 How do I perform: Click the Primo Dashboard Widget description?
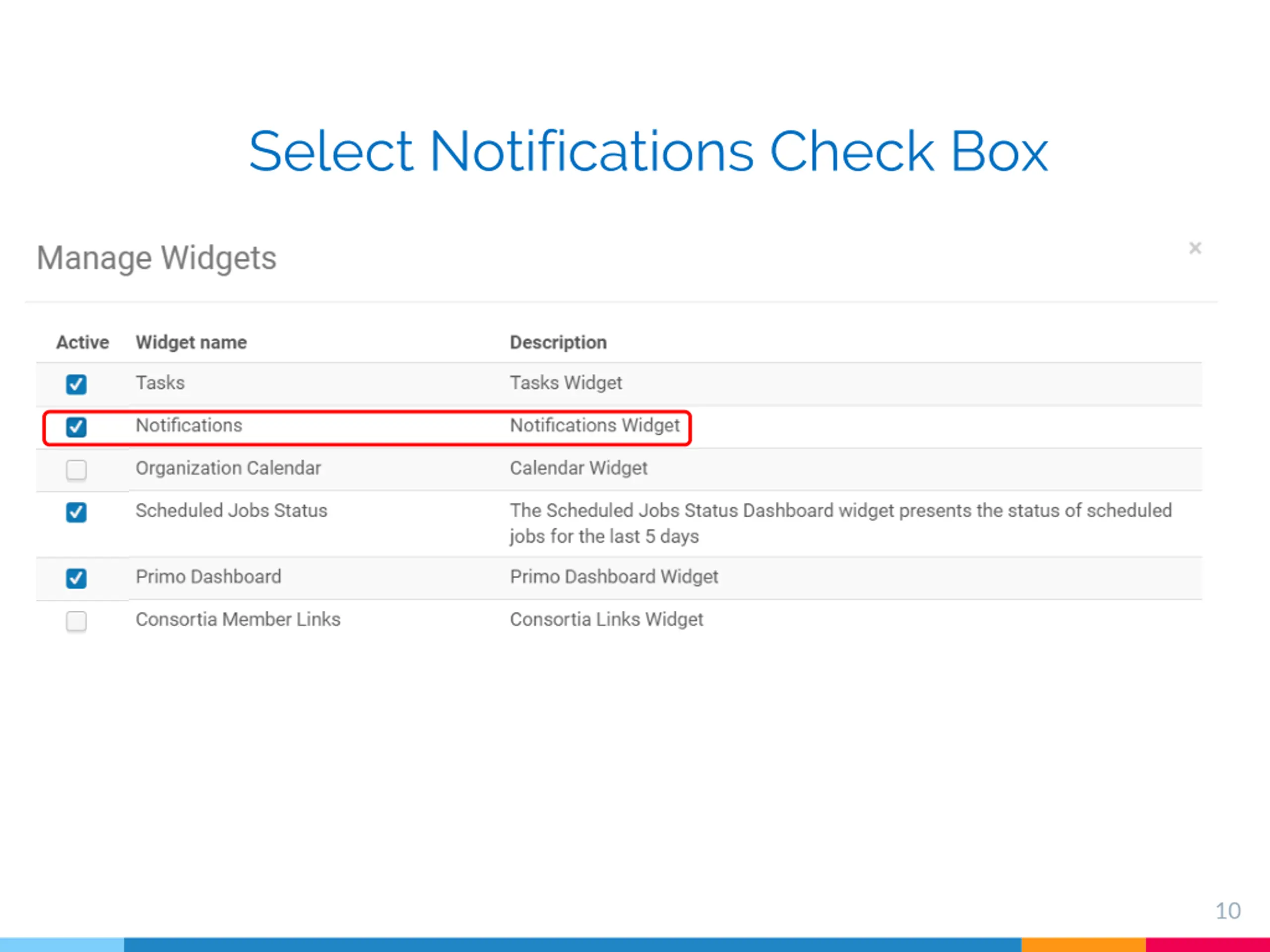[614, 577]
